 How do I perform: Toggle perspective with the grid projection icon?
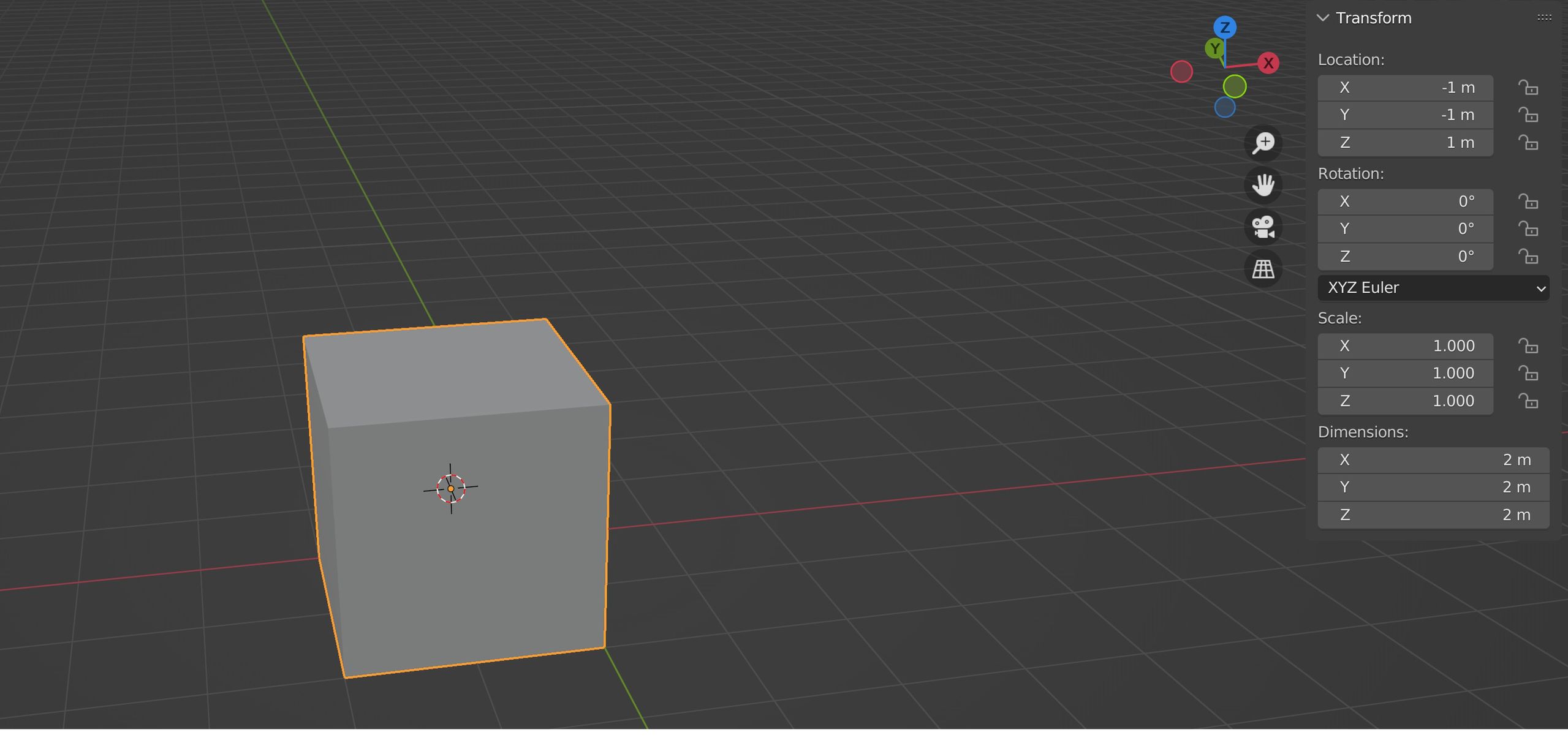click(x=1264, y=268)
